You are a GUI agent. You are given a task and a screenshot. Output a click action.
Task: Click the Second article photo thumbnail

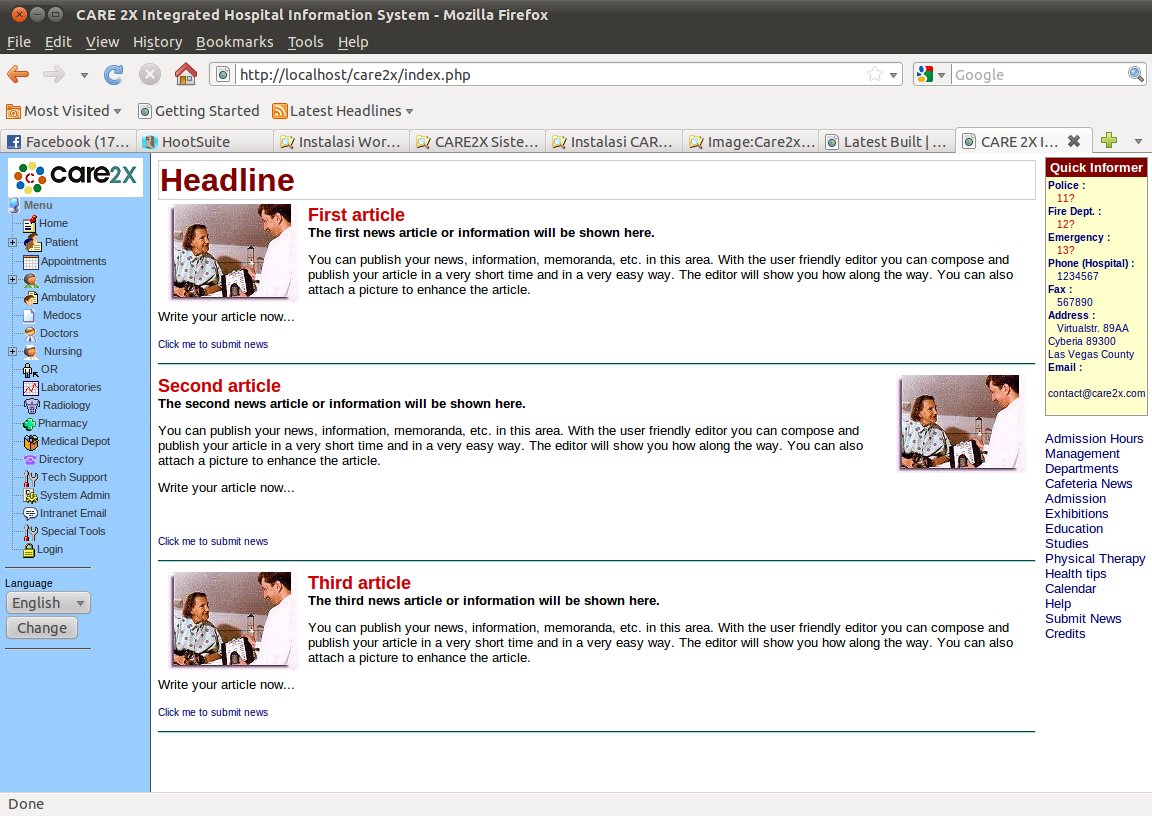click(x=960, y=422)
